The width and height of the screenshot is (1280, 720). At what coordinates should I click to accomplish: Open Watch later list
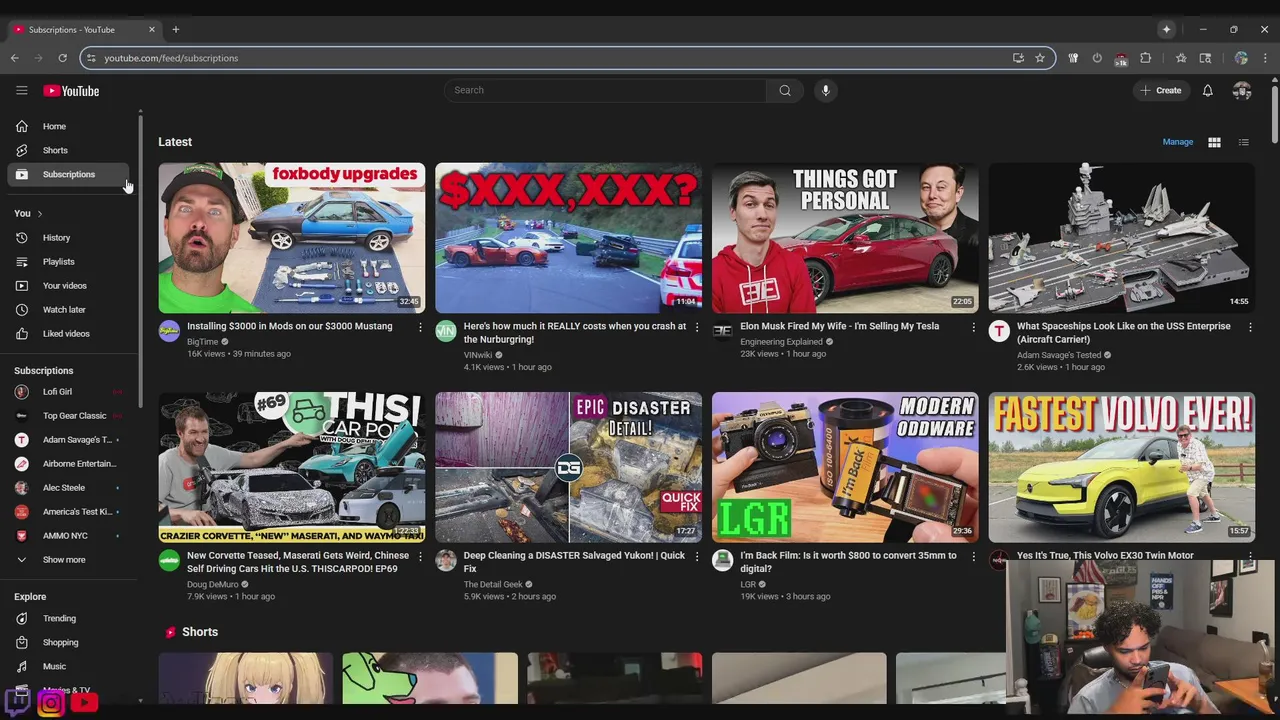[68, 310]
